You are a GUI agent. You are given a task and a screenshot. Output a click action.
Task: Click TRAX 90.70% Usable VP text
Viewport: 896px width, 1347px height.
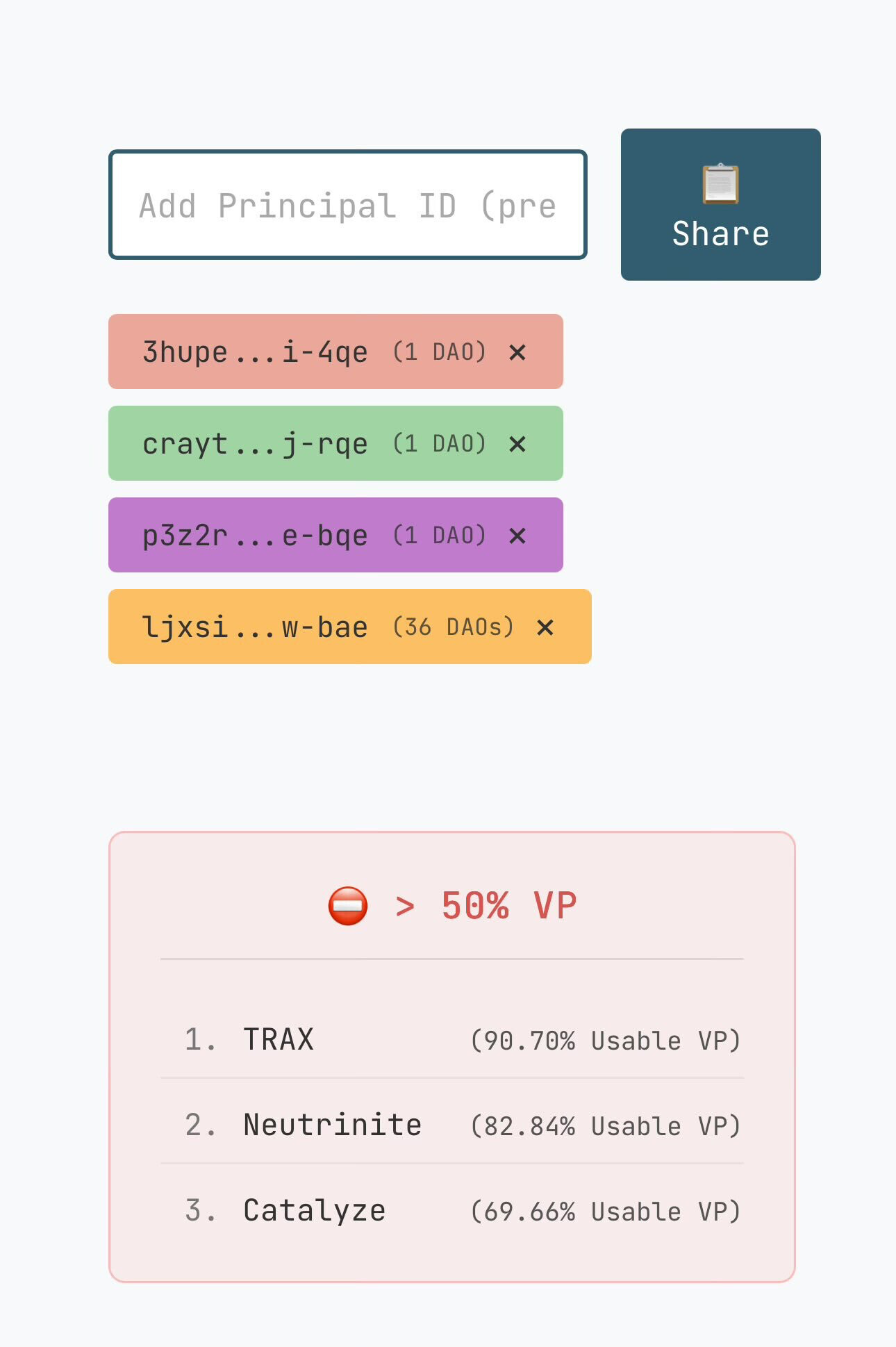(x=606, y=1041)
